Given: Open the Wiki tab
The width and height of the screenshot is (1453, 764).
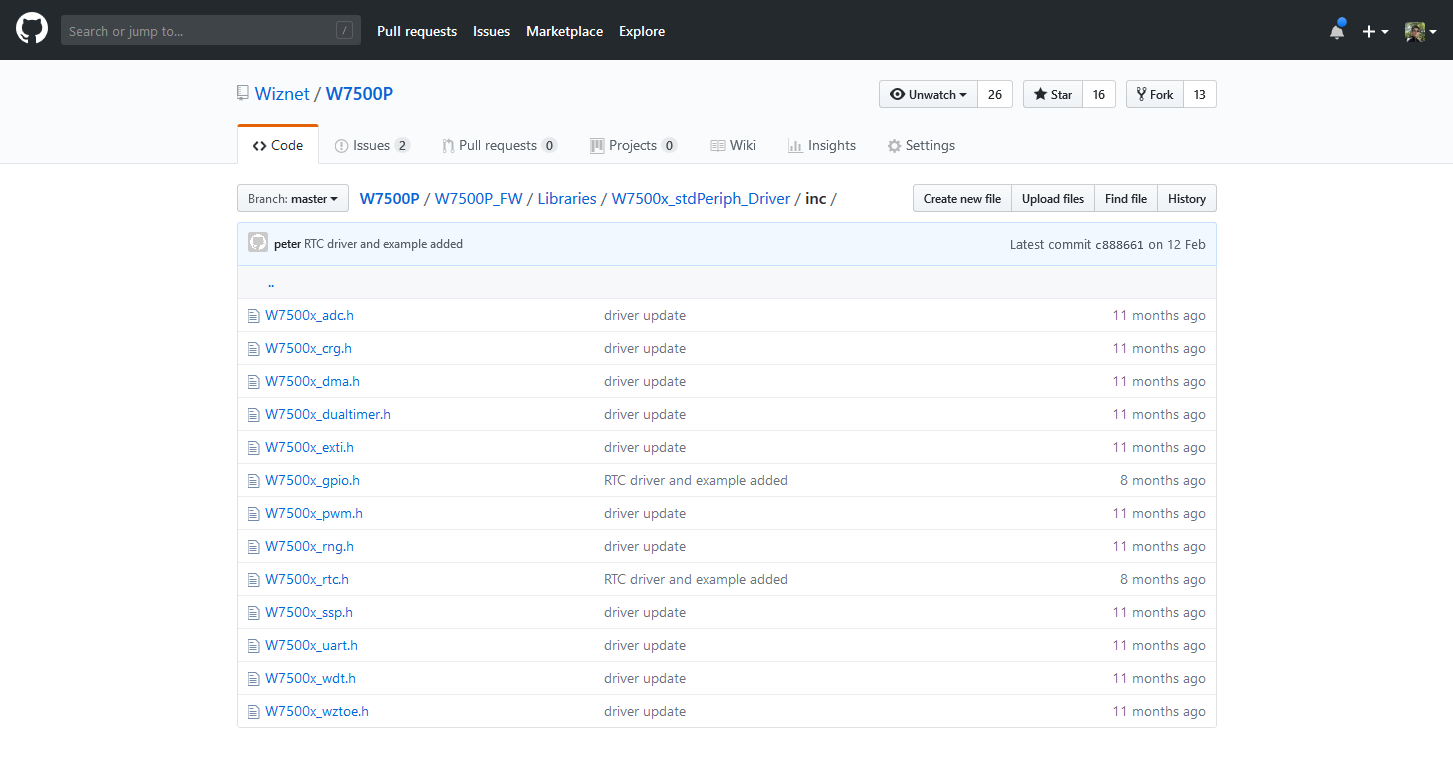Looking at the screenshot, I should point(733,145).
